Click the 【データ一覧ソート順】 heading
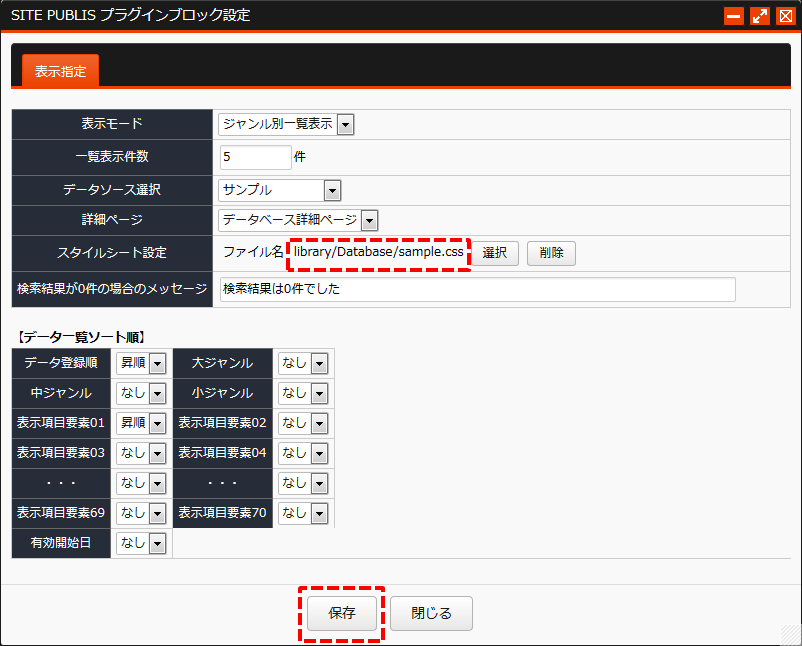 pos(81,337)
